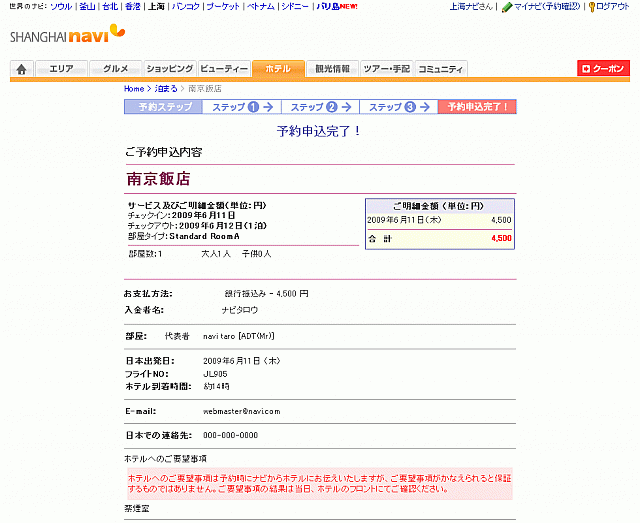The height and width of the screenshot is (523, 640).
Task: Visit the バンコク navi link
Action: pos(186,7)
